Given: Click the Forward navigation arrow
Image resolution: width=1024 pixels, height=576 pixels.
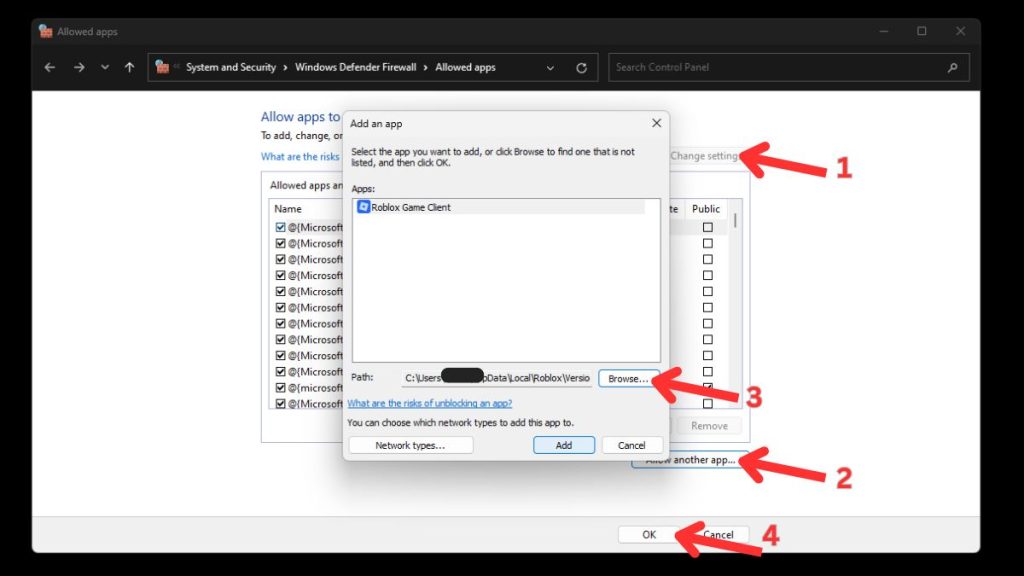Looking at the screenshot, I should (78, 68).
